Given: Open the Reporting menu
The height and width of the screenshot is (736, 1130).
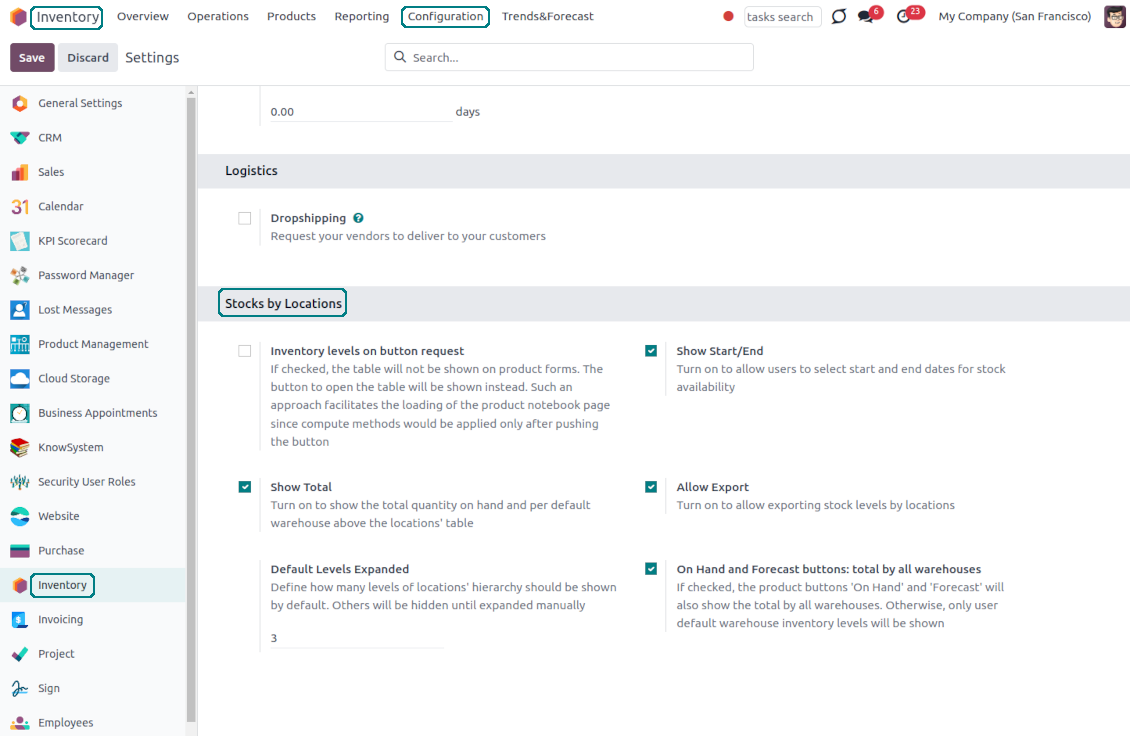Looking at the screenshot, I should point(362,17).
